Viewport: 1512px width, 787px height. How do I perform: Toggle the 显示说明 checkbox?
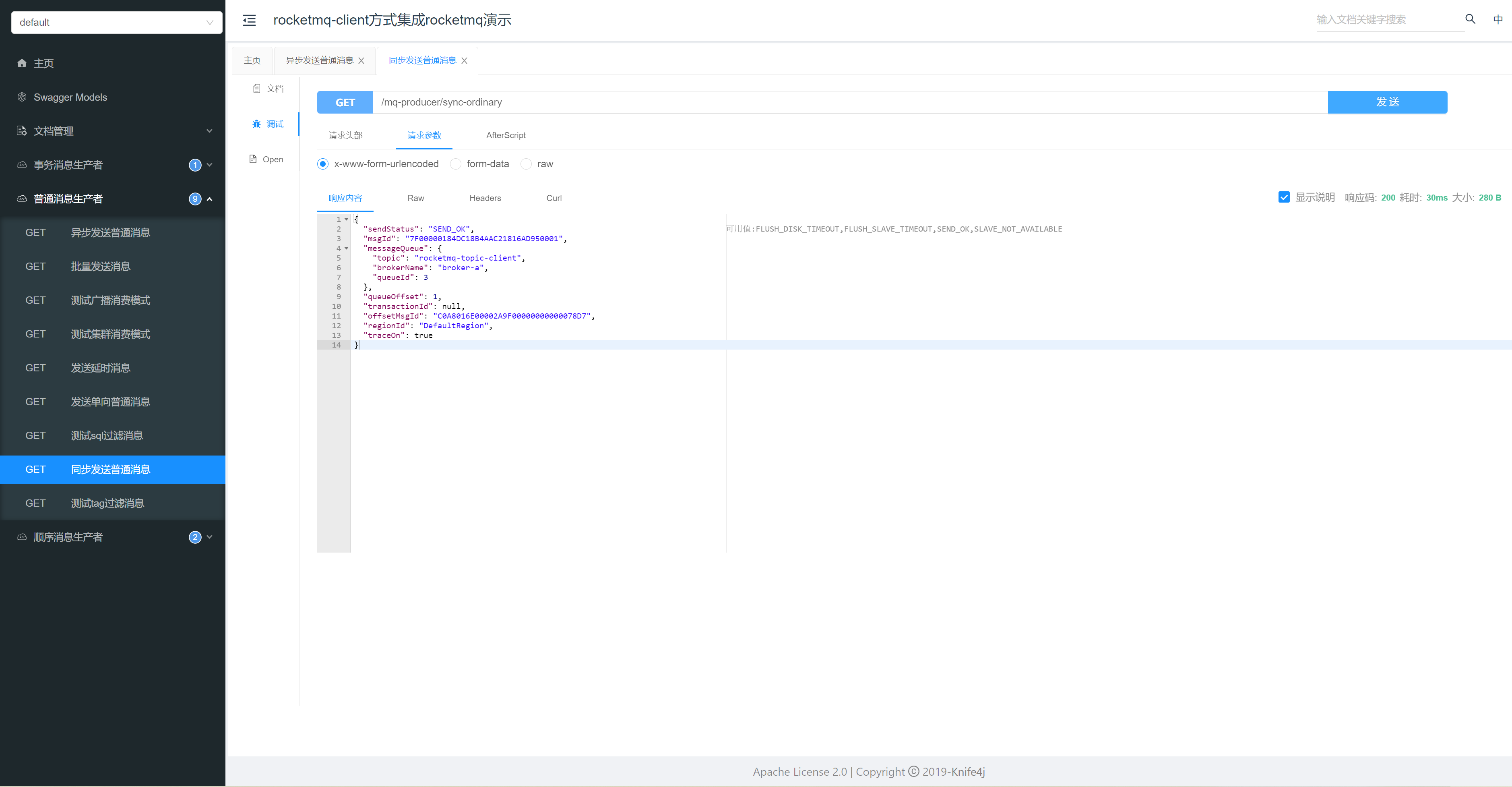1284,197
